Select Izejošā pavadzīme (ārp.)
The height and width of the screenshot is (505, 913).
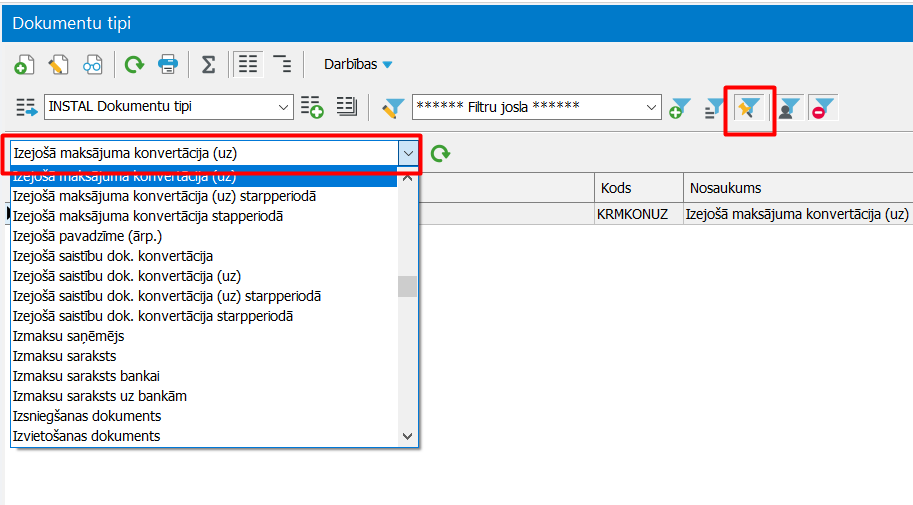click(x=204, y=236)
